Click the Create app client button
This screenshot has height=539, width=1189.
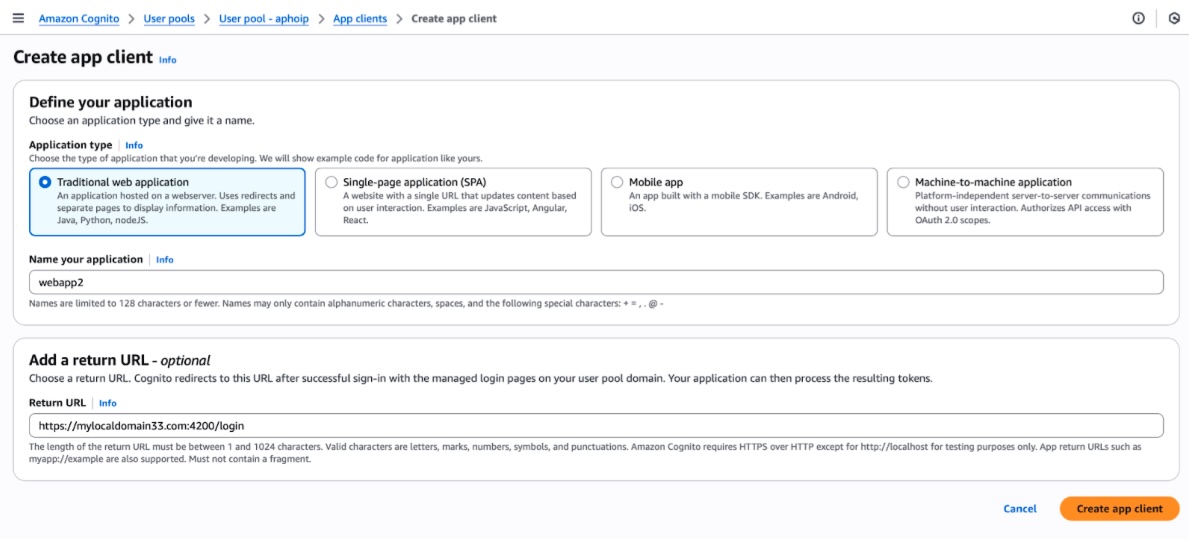[x=1119, y=508]
